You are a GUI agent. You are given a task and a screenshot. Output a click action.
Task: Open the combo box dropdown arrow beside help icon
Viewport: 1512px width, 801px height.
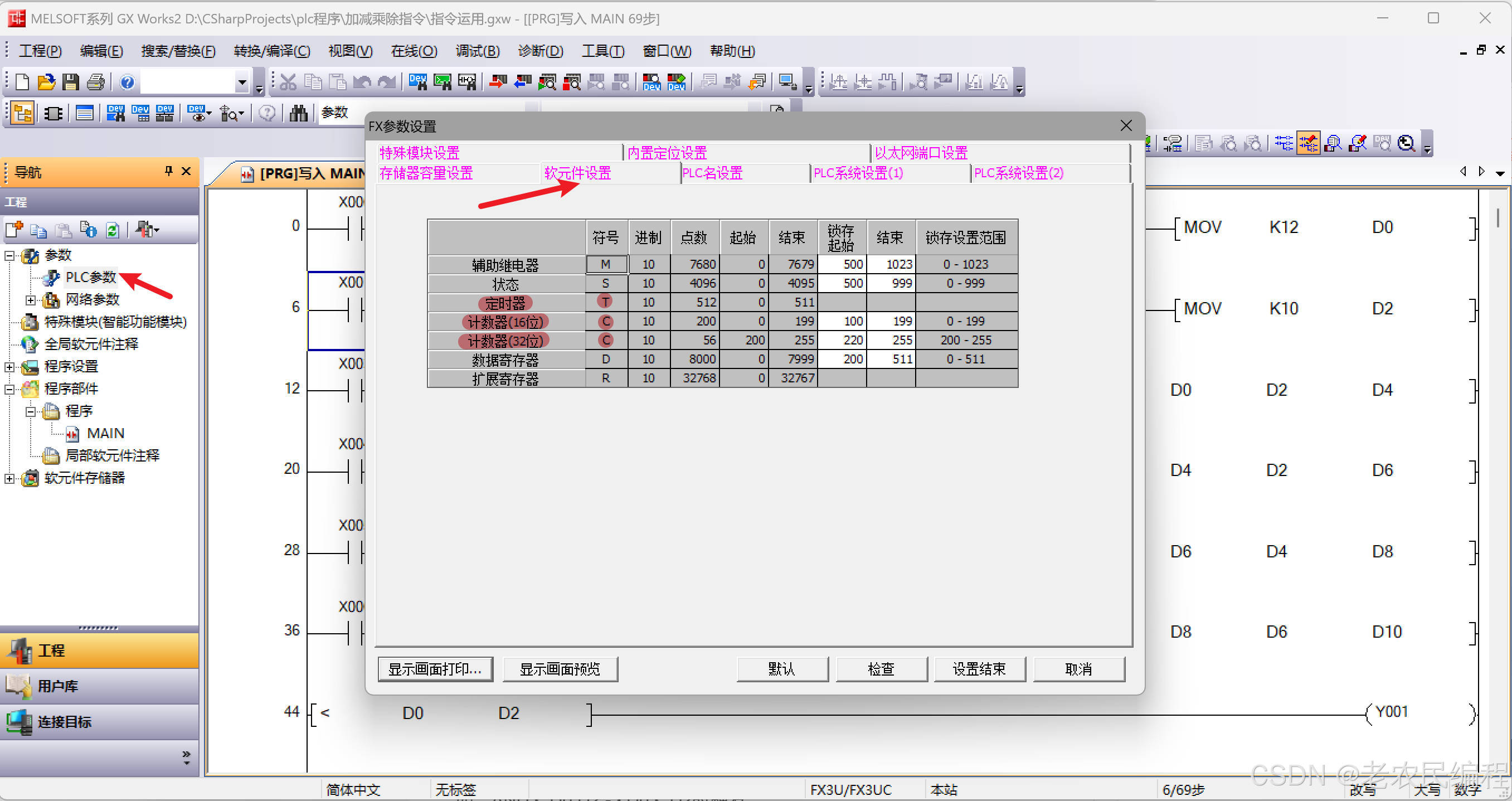click(242, 81)
